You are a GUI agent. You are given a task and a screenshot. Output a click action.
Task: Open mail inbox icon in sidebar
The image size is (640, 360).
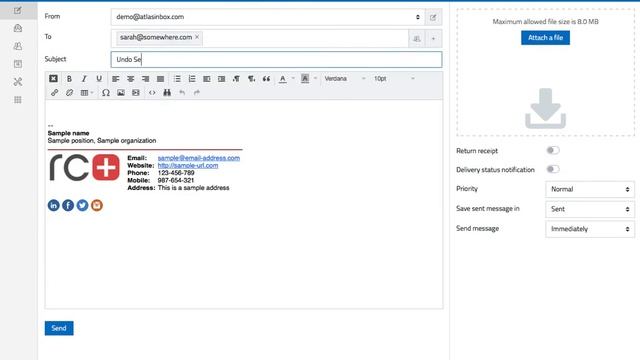18,28
